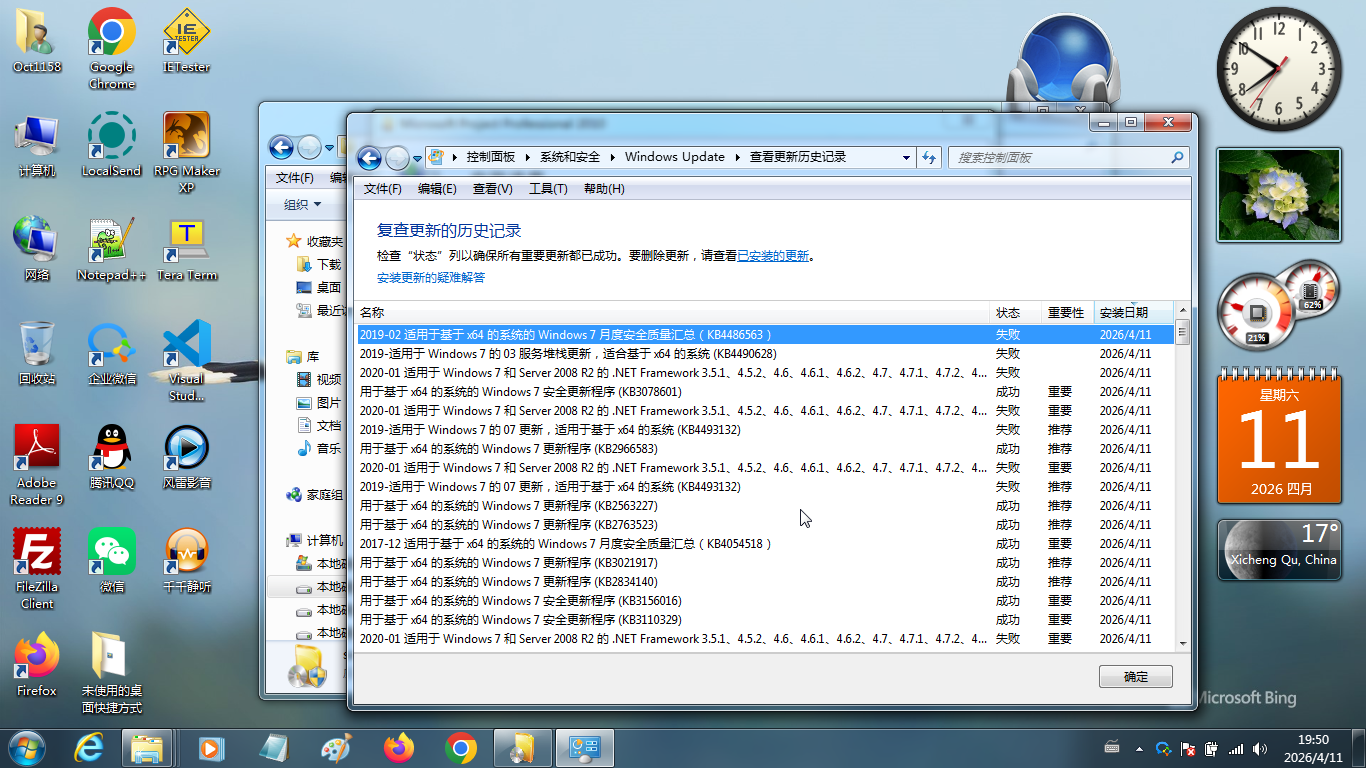This screenshot has height=768, width=1366.
Task: Open the Recycle Bin (回收站)
Action: click(x=37, y=346)
